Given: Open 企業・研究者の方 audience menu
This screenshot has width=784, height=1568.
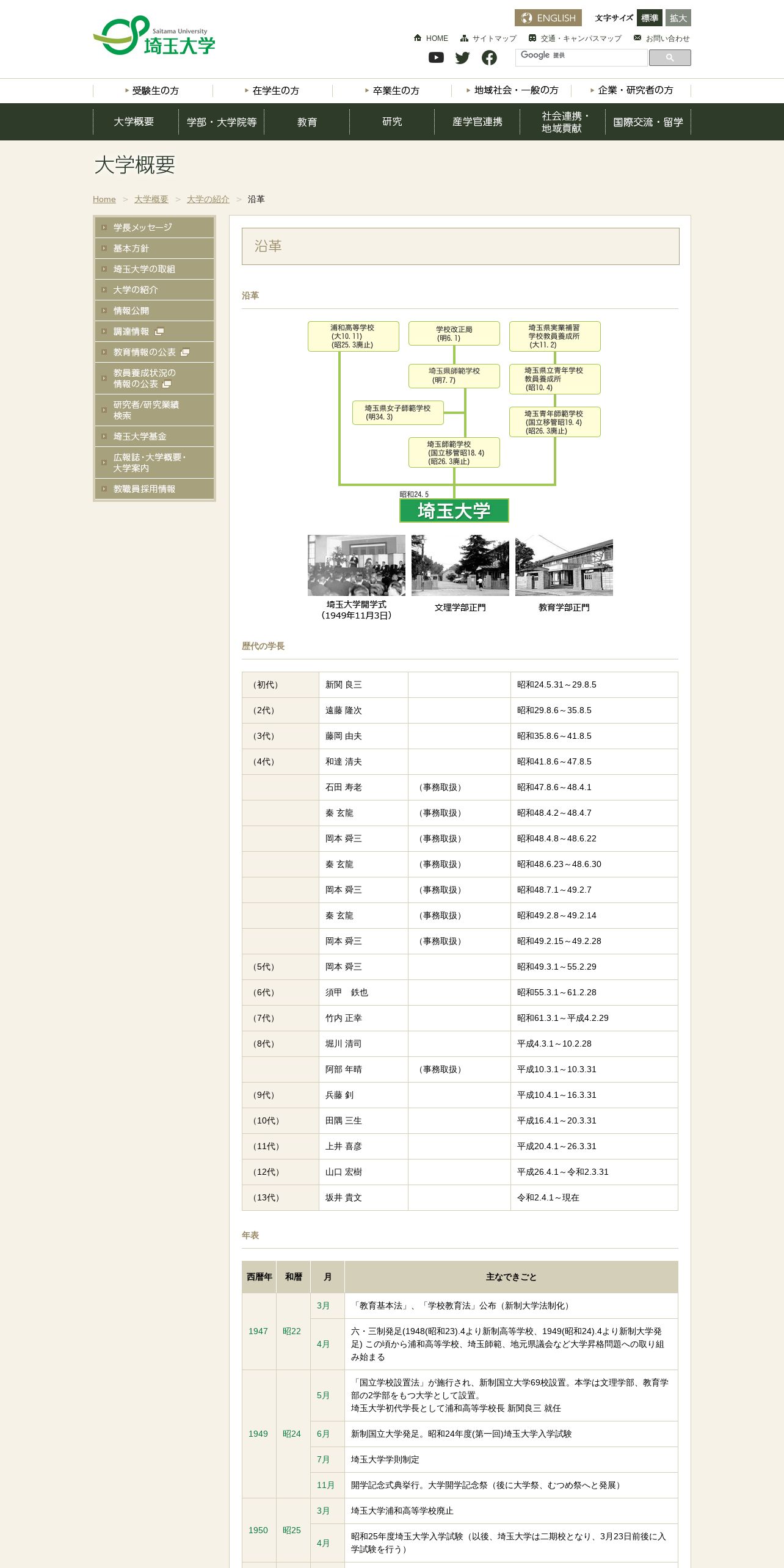Looking at the screenshot, I should (x=631, y=90).
